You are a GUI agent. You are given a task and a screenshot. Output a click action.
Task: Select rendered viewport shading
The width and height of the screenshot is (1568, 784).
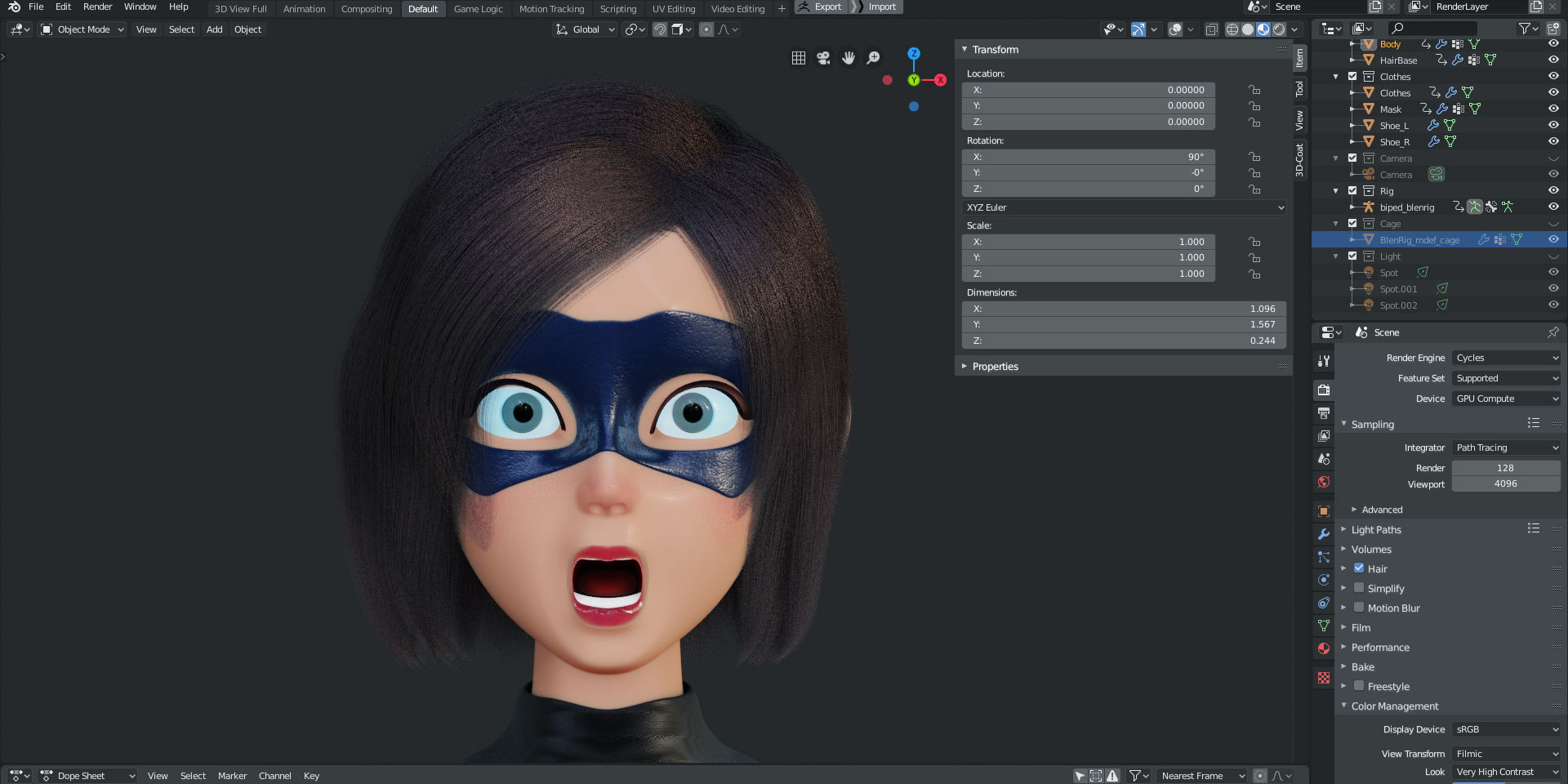click(x=1279, y=29)
